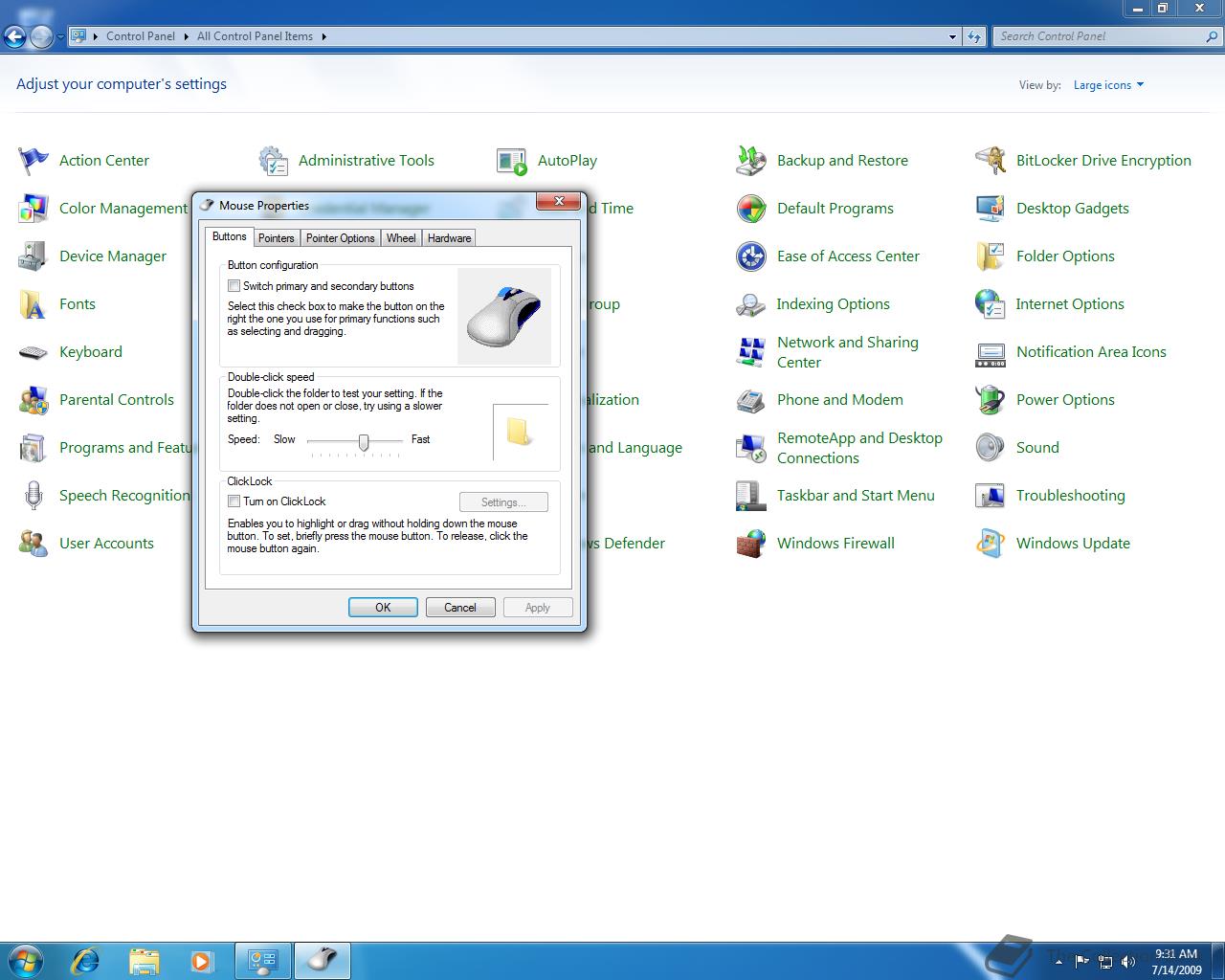
Task: Open the Sound speaker icon
Action: [991, 448]
